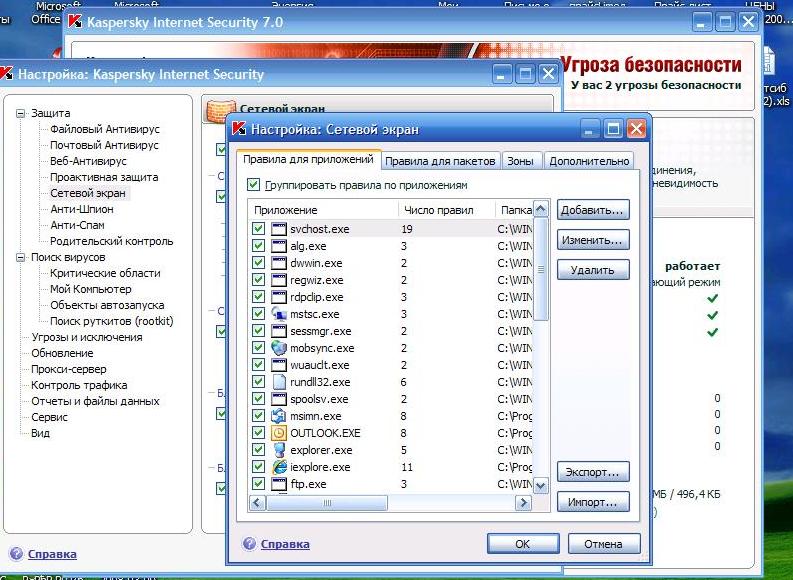Viewport: 793px width, 580px height.
Task: Click the firewall icon beside Сетевой экран heading
Action: [221, 110]
